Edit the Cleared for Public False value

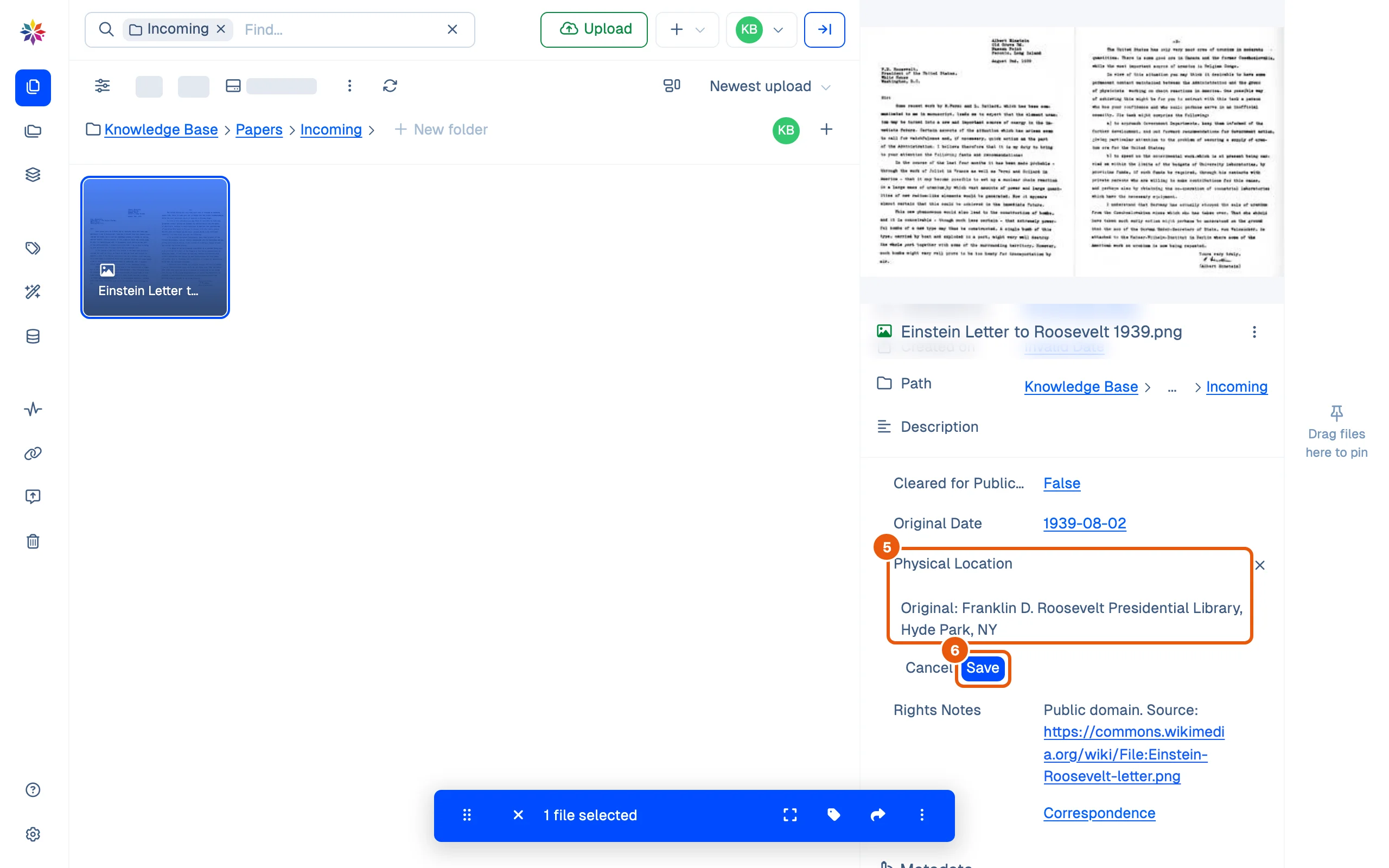coord(1061,483)
